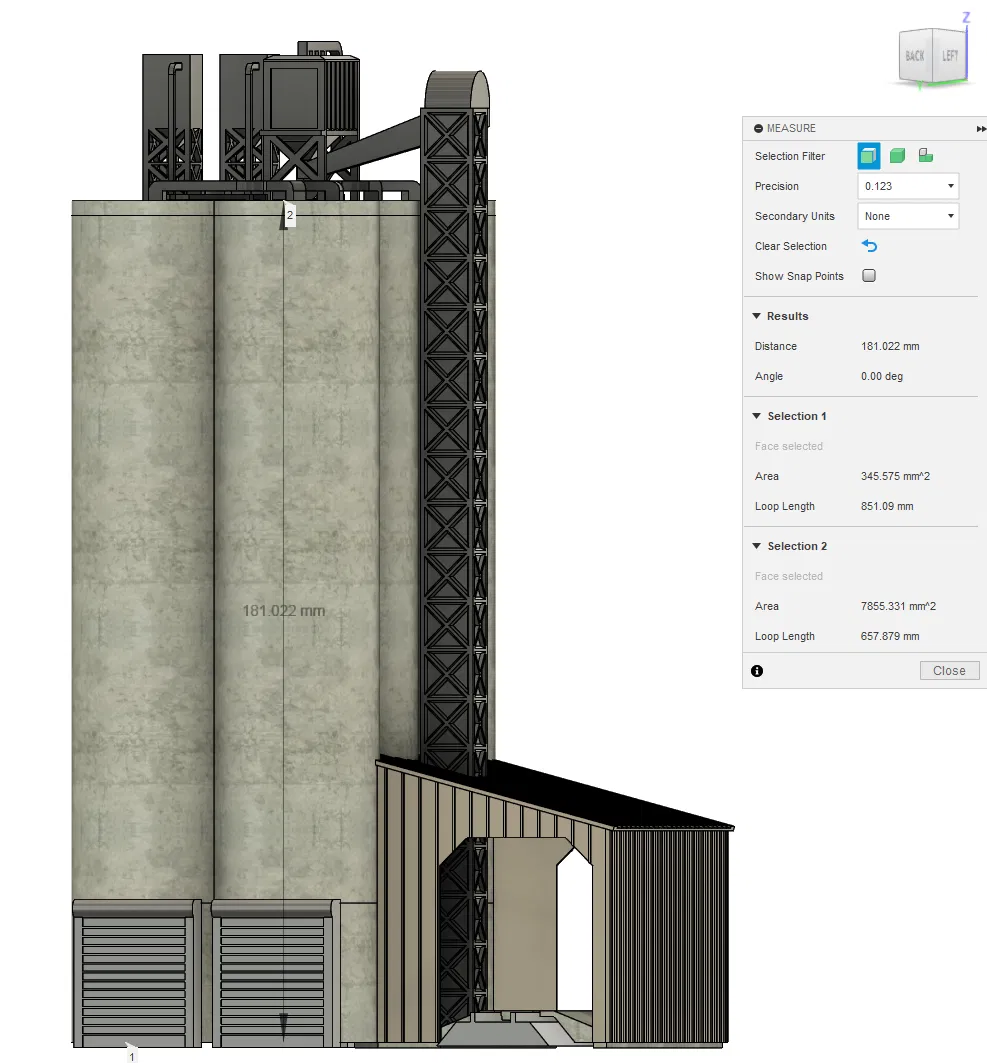
Task: Click Selection 1 loop length 851.09 mm
Action: [887, 506]
